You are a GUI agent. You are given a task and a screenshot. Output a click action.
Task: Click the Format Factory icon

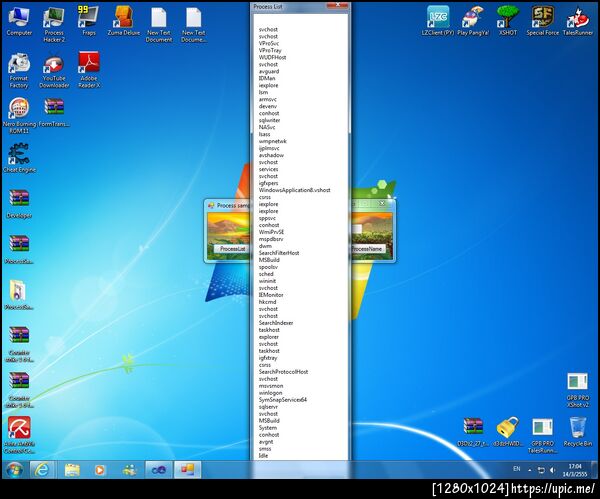pyautogui.click(x=19, y=71)
